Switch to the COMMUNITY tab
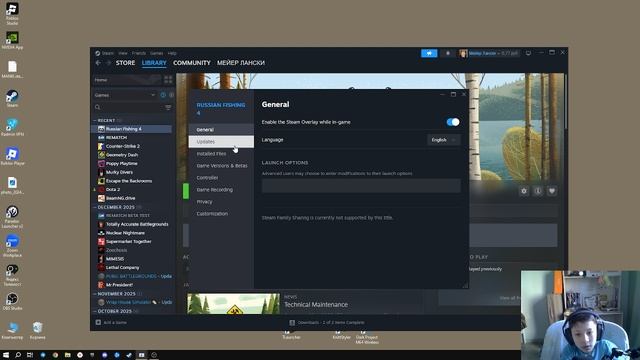The width and height of the screenshot is (640, 360). click(192, 63)
